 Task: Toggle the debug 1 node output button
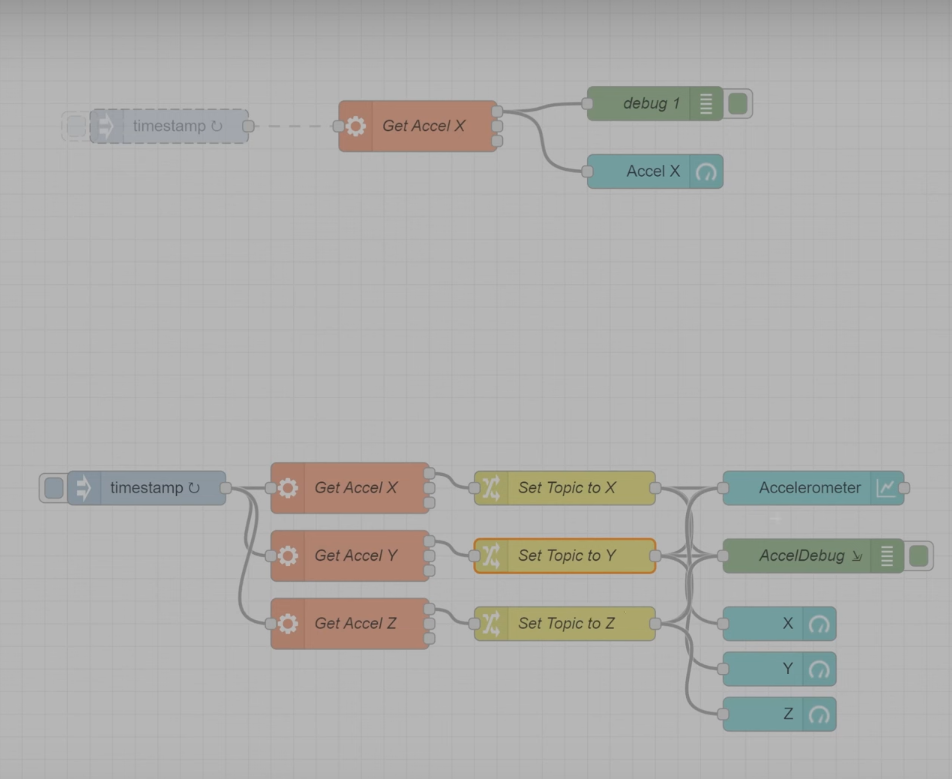point(738,104)
